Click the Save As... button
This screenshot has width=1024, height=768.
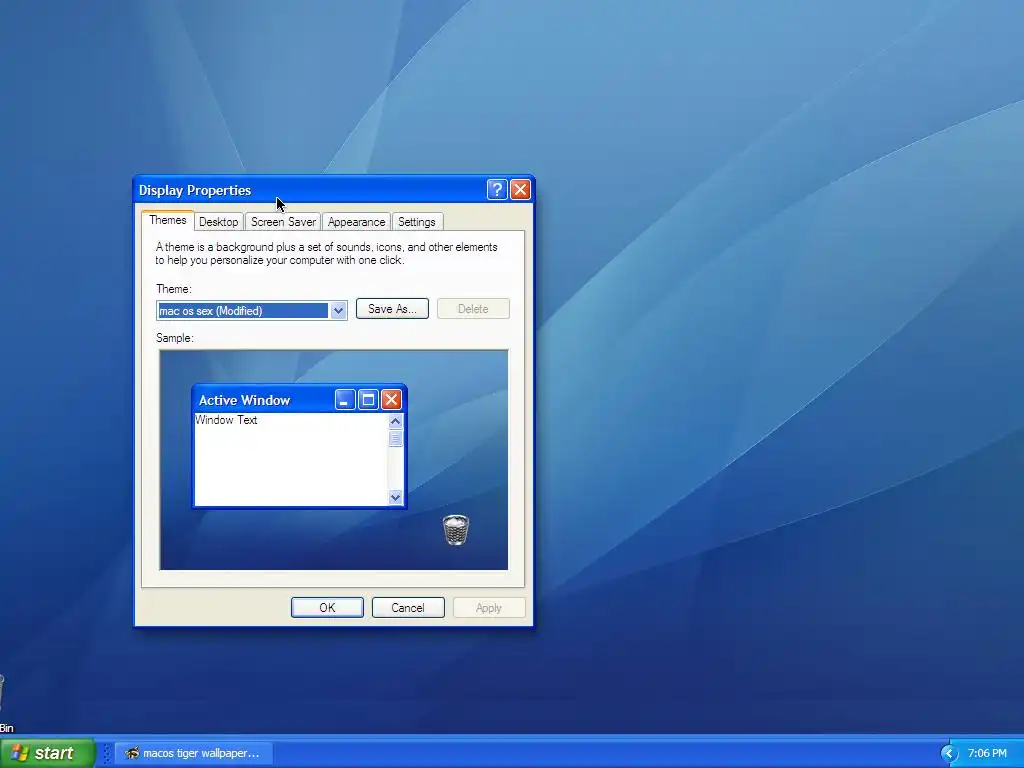pos(392,309)
